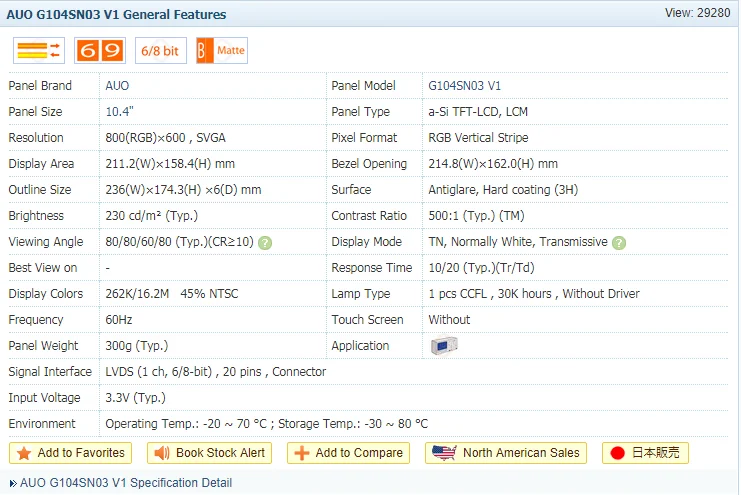The height and width of the screenshot is (495, 741).
Task: Expand AUO G104SN03 V1 Specification Detail
Action: click(x=121, y=483)
